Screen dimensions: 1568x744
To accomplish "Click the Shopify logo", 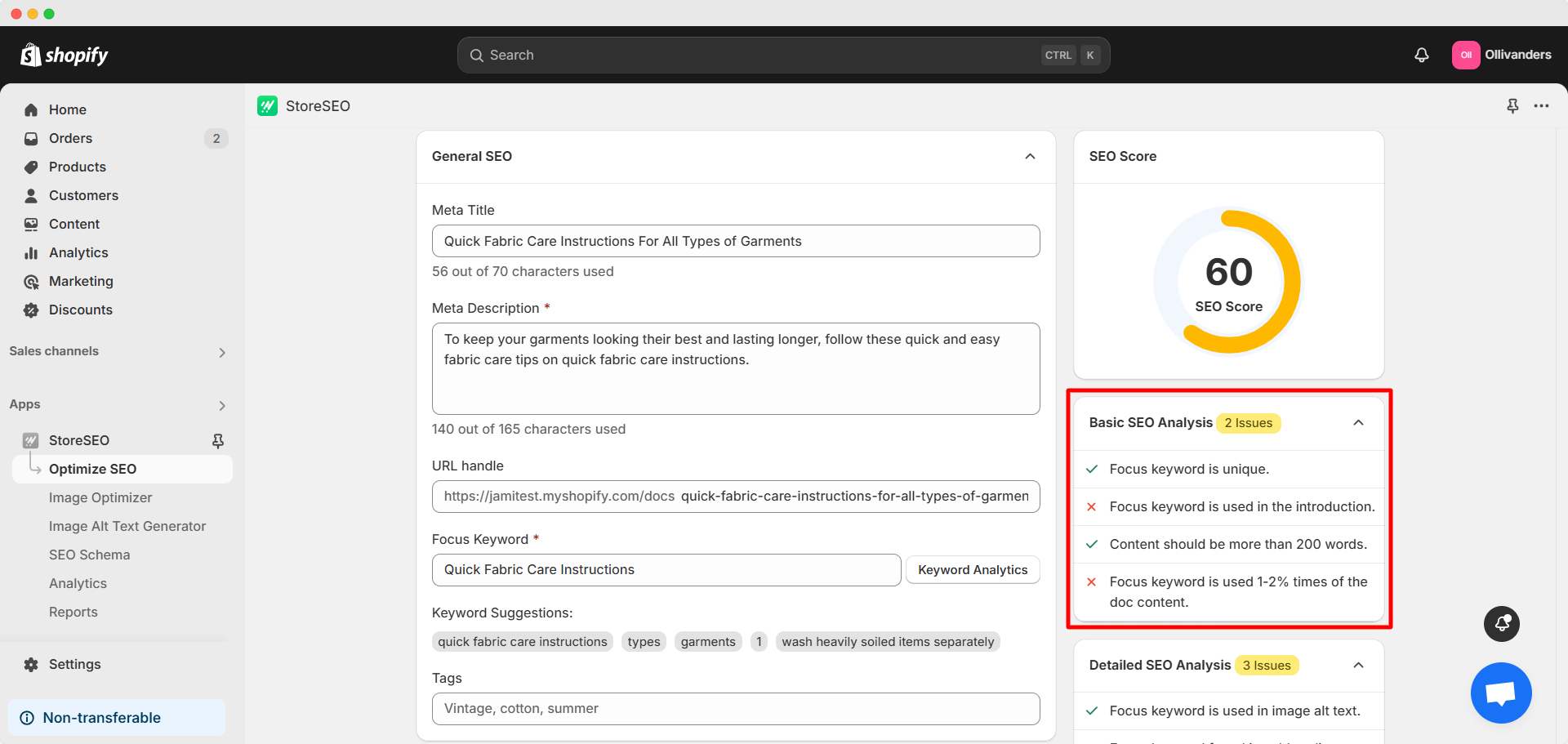I will (64, 55).
